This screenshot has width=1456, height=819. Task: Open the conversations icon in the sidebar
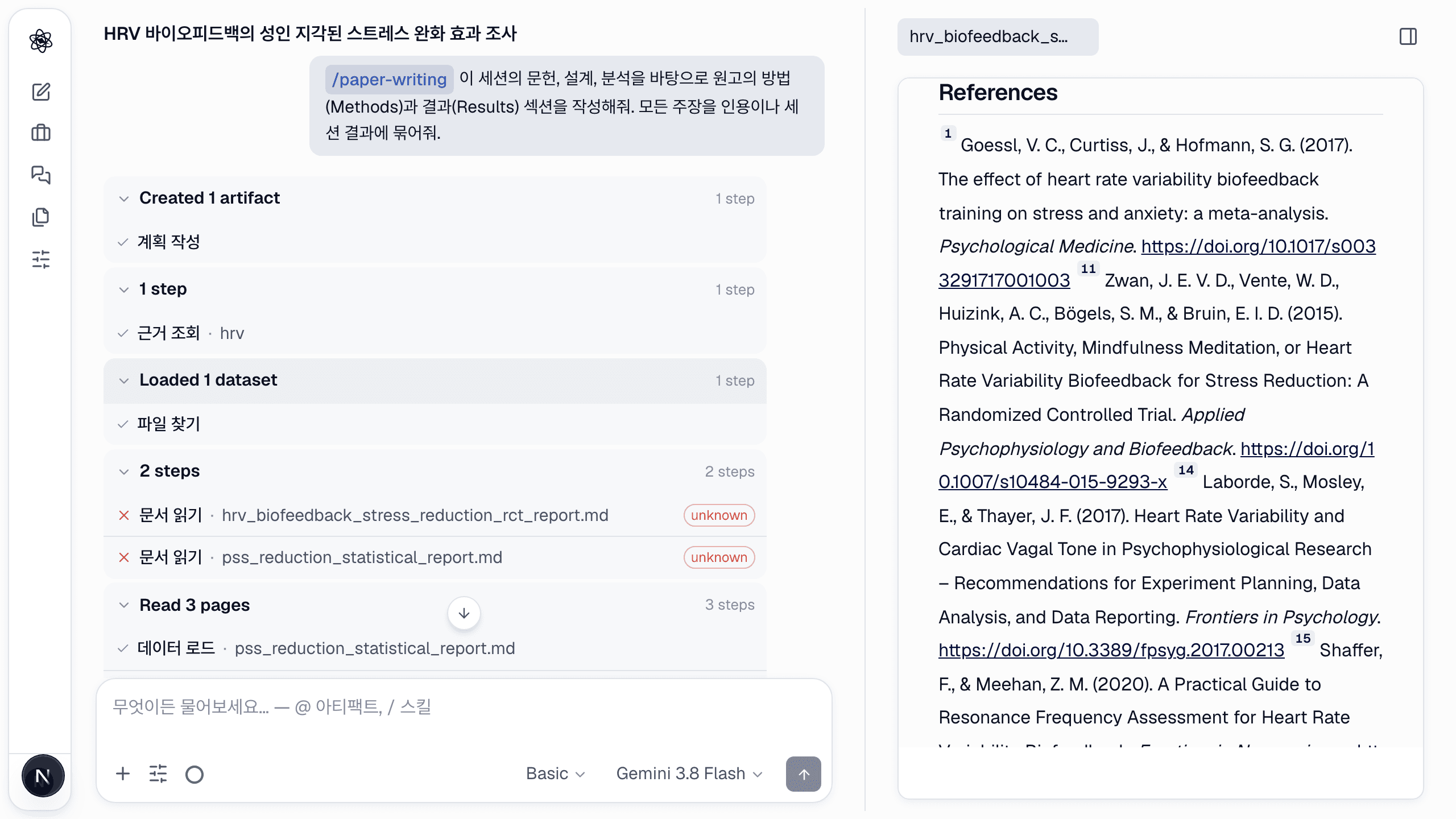point(41,175)
